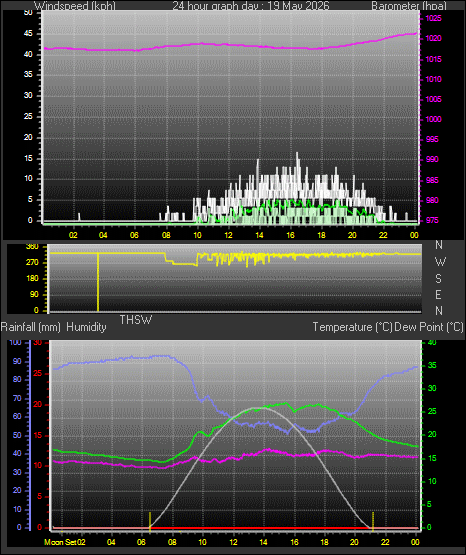466x555 pixels.
Task: Click the 360 value on direction scale
Action: tap(32, 247)
